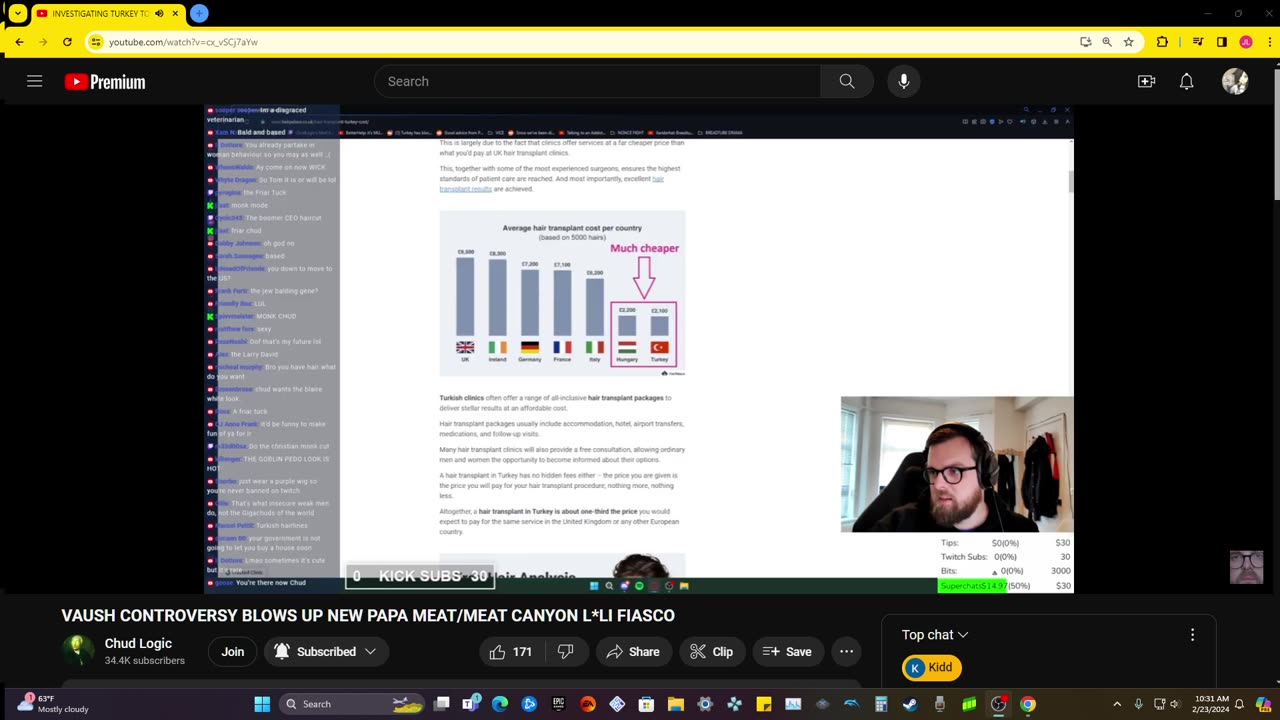This screenshot has width=1280, height=720.
Task: Switch to the INVESTIGATING TURKEY tab
Action: 107,14
